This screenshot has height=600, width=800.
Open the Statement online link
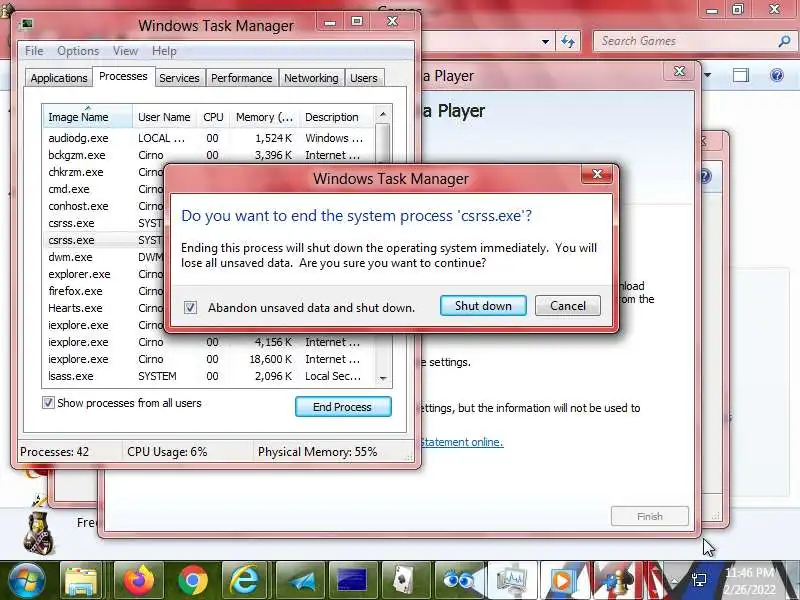tap(462, 442)
